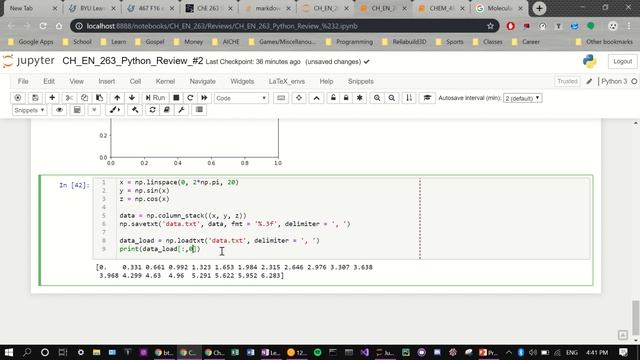The width and height of the screenshot is (640, 360).
Task: Click the pencil edit icon near Trusted
Action: click(589, 82)
